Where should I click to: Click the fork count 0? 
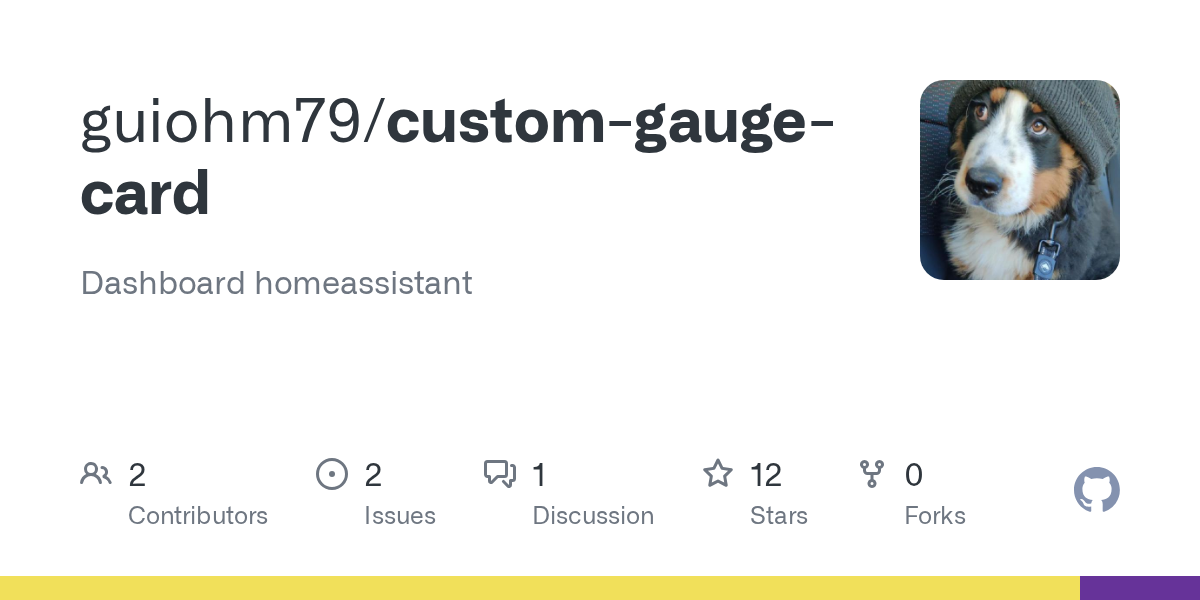[x=913, y=475]
